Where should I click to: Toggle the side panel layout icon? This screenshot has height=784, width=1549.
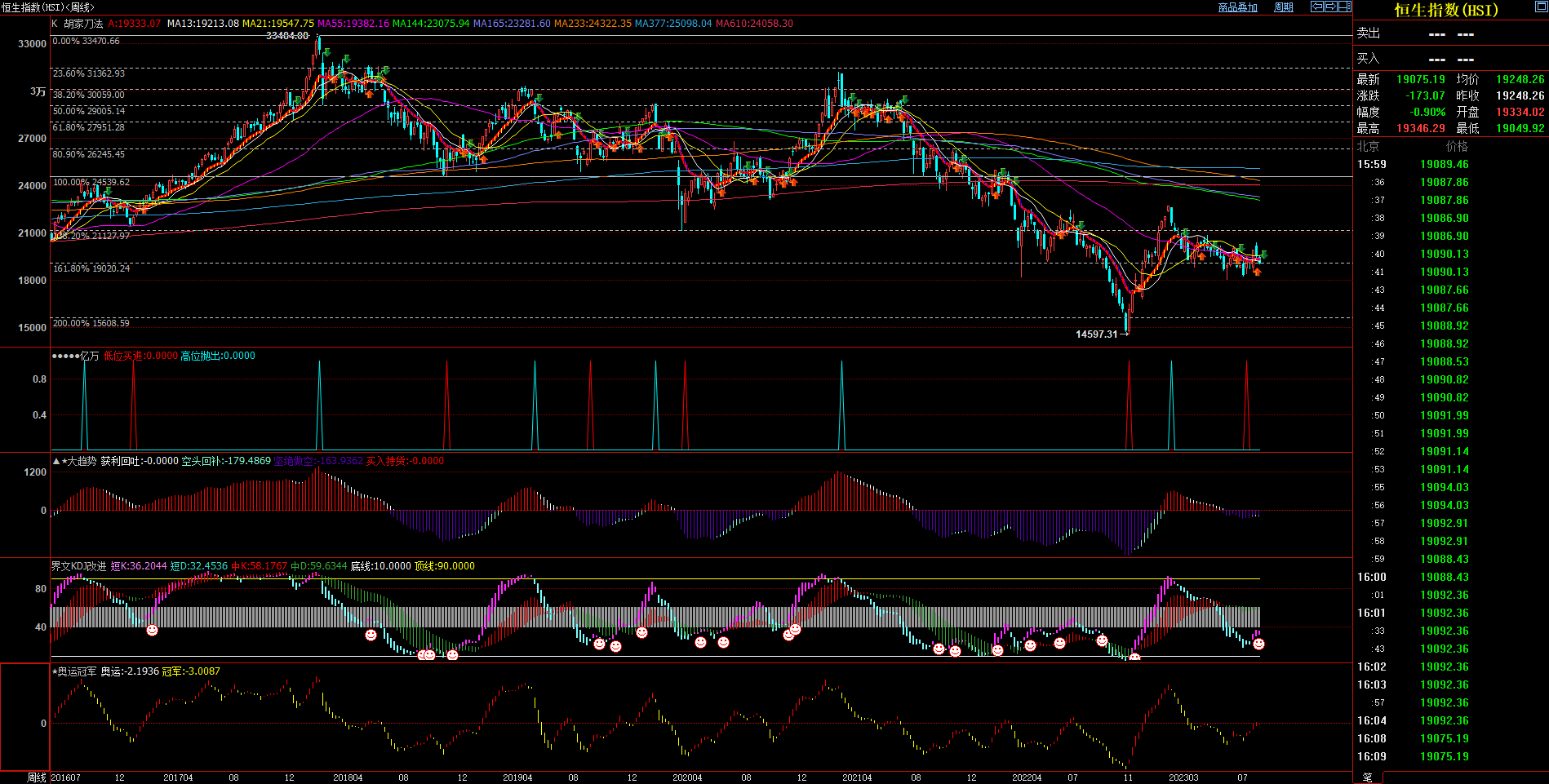click(x=1344, y=7)
